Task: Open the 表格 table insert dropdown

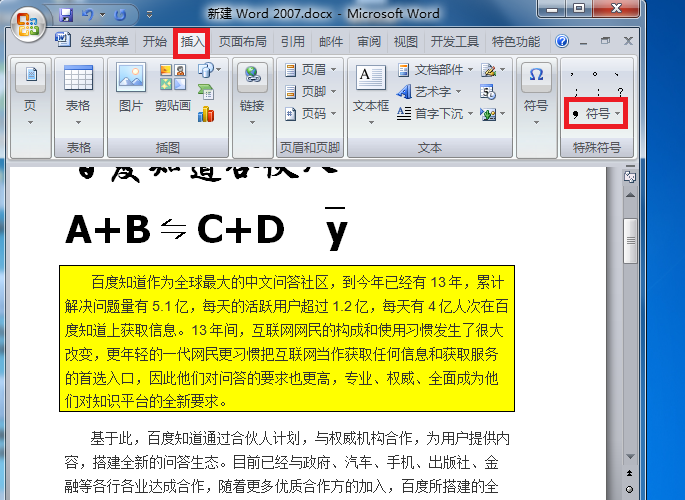Action: [79, 96]
